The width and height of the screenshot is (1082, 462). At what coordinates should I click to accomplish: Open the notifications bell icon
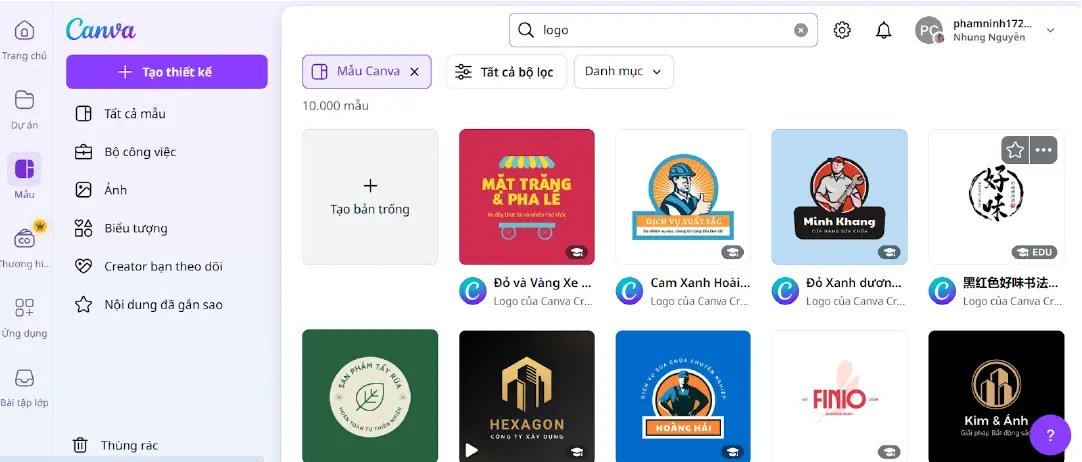coord(883,30)
